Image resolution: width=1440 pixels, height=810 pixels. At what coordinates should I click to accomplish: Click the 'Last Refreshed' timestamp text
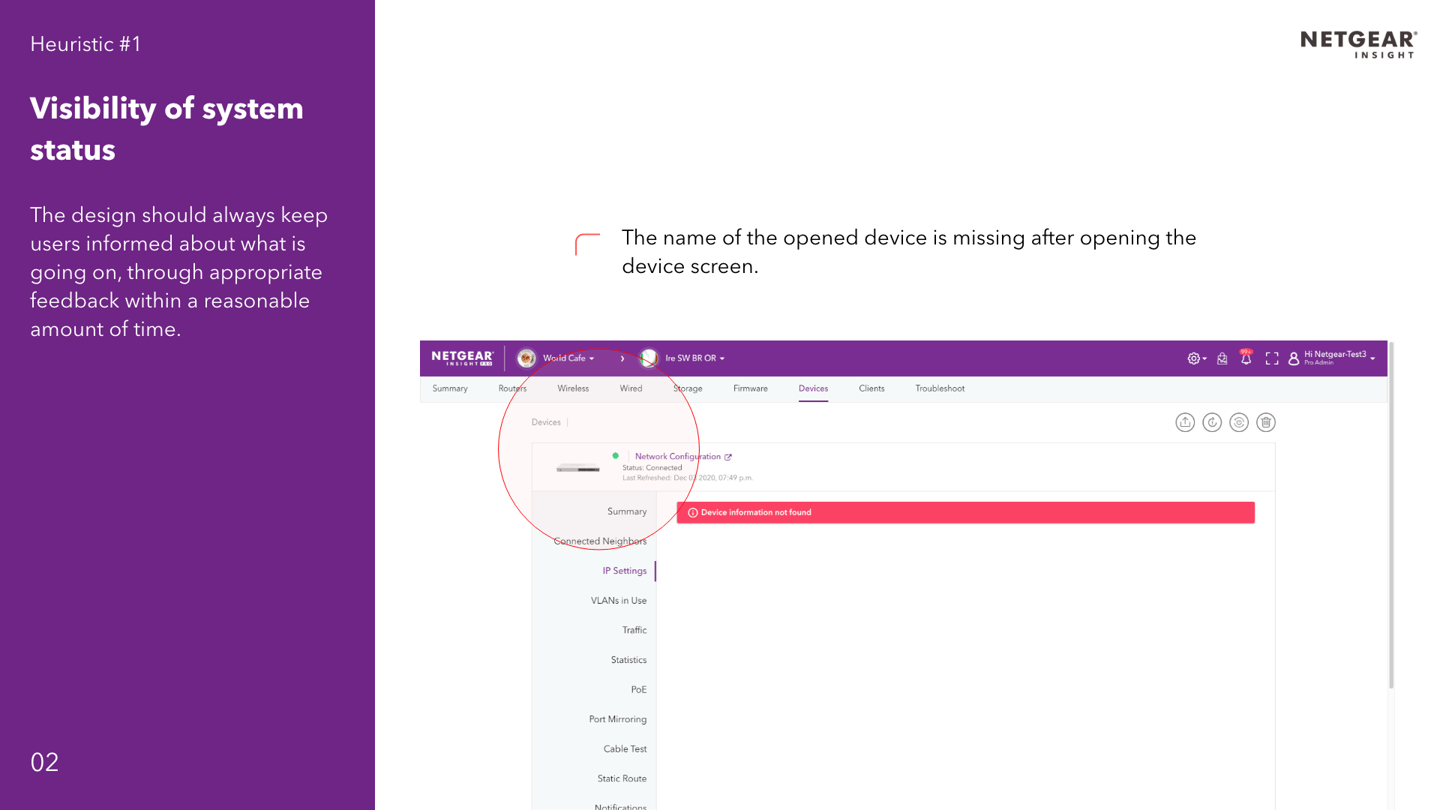coord(688,478)
